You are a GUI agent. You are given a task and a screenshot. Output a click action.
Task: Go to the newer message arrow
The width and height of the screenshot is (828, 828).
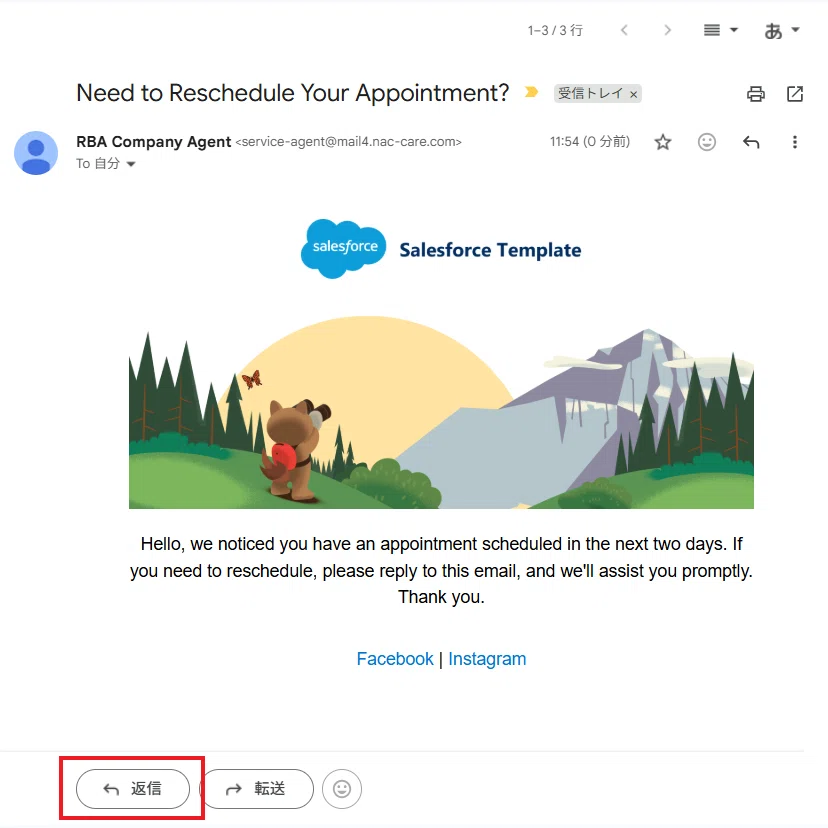point(624,30)
